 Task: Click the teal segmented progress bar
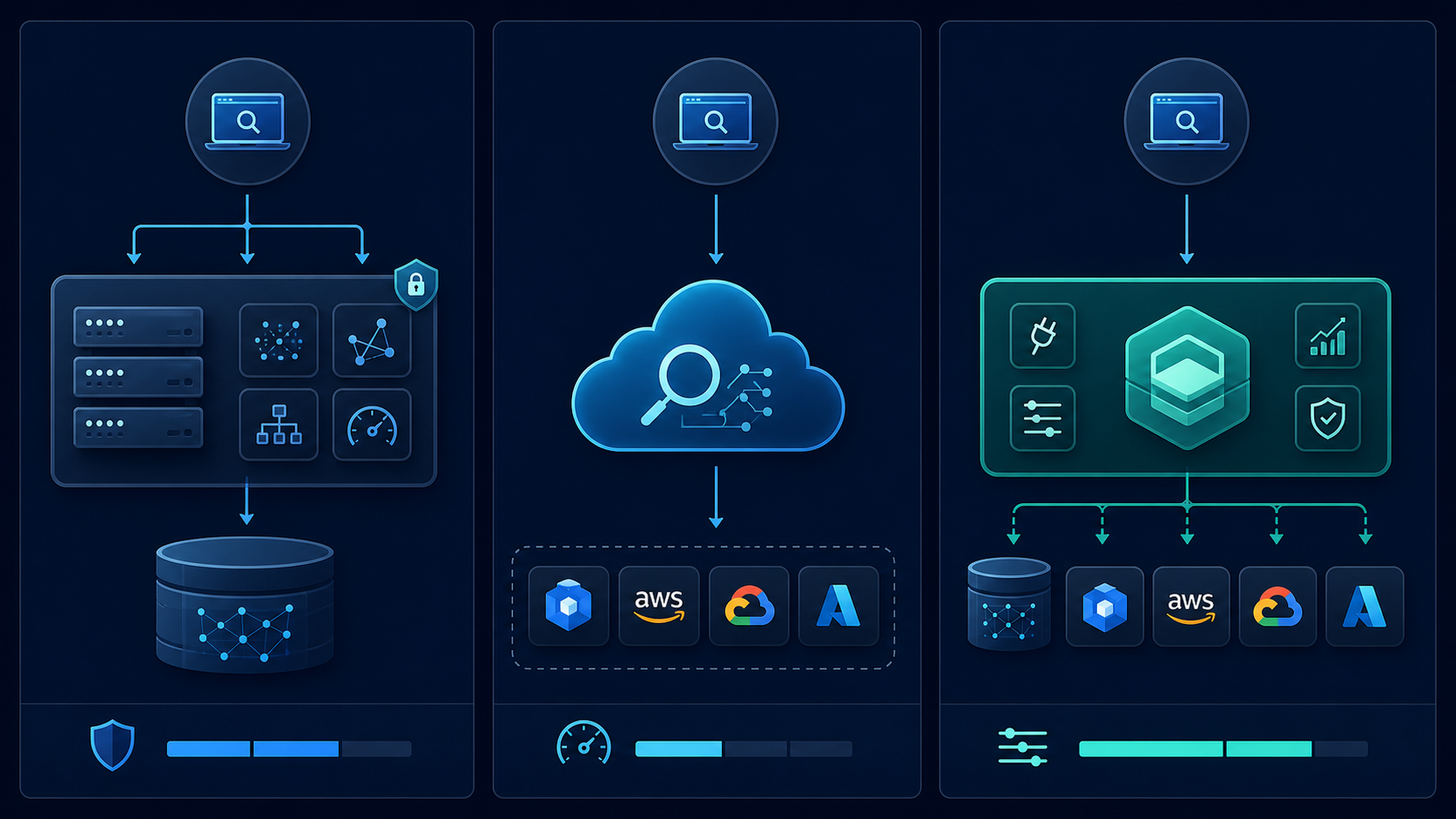click(1223, 749)
